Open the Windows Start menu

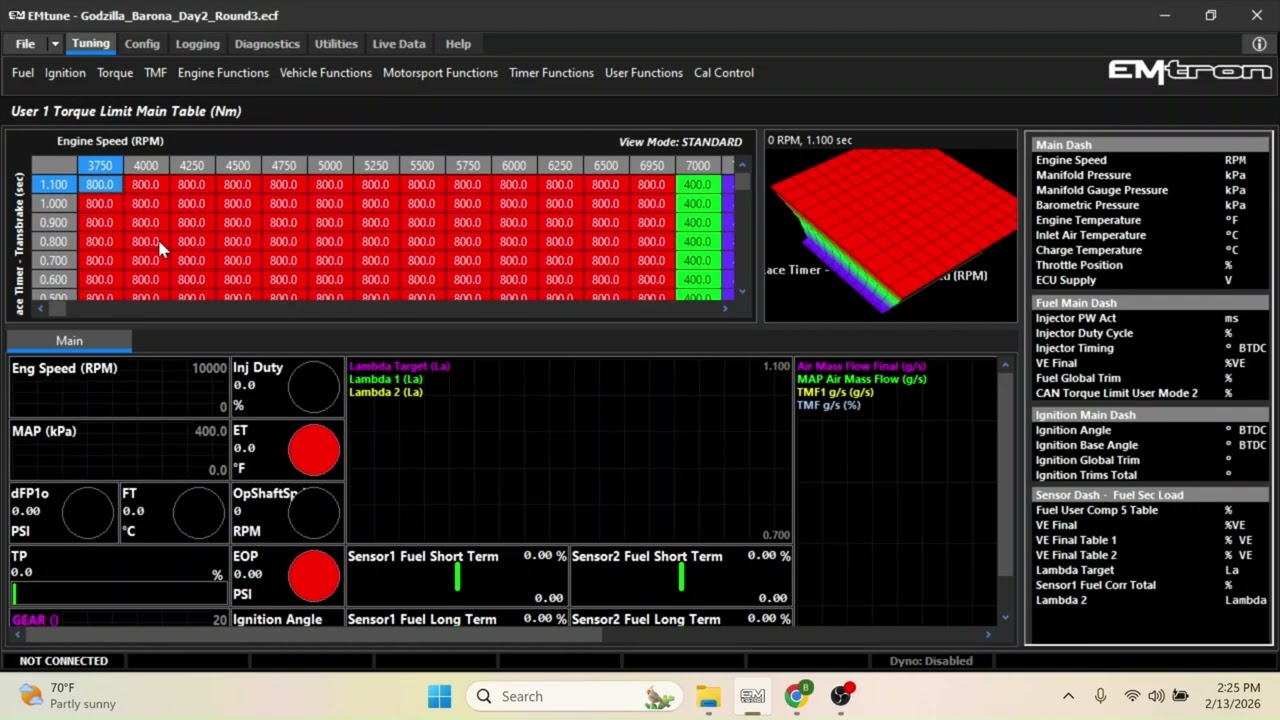point(439,696)
